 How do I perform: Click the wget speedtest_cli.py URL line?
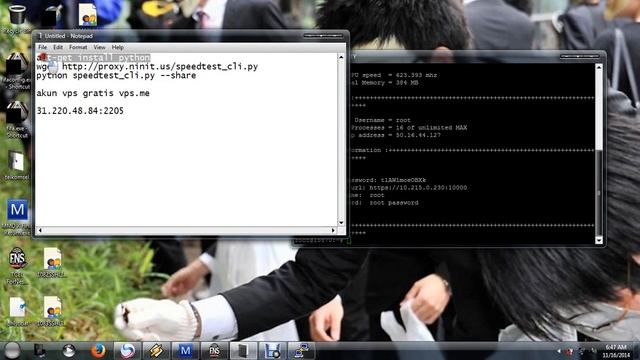pos(147,67)
